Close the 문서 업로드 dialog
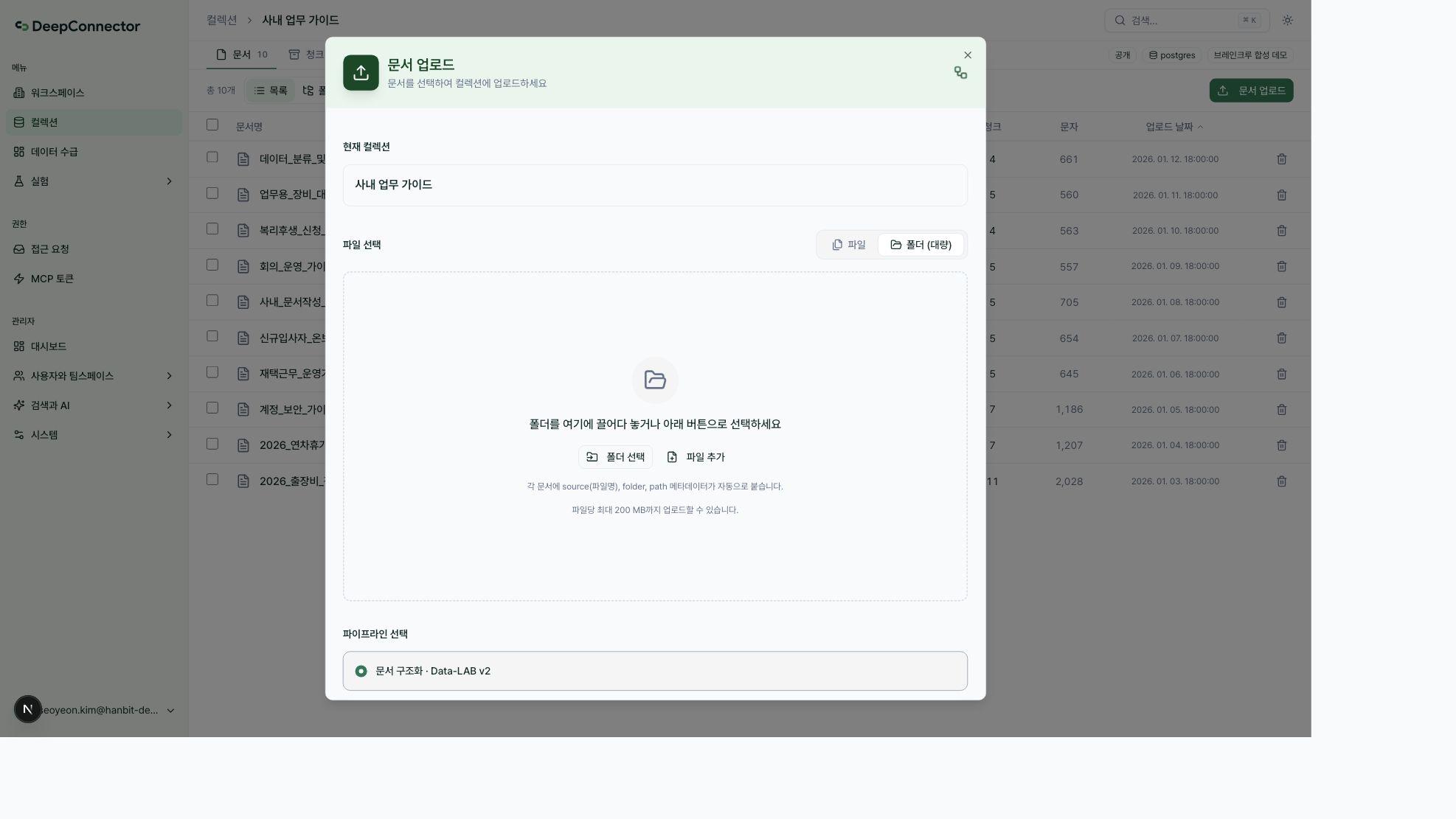The image size is (1456, 819). point(968,55)
